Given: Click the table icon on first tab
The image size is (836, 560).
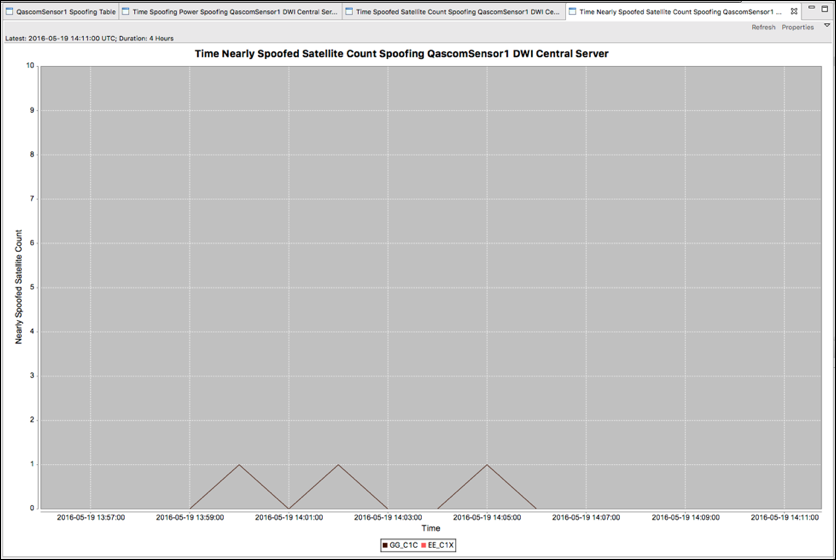Looking at the screenshot, I should 10,12.
